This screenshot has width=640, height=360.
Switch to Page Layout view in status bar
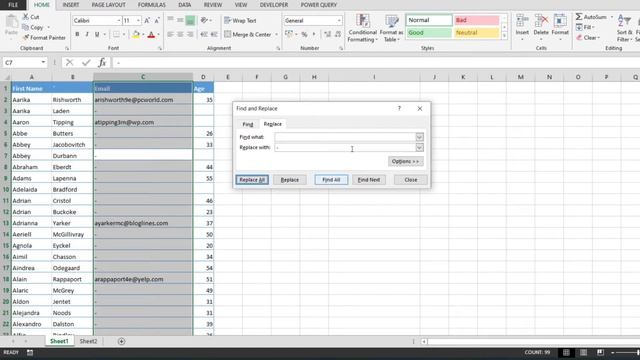coord(583,352)
